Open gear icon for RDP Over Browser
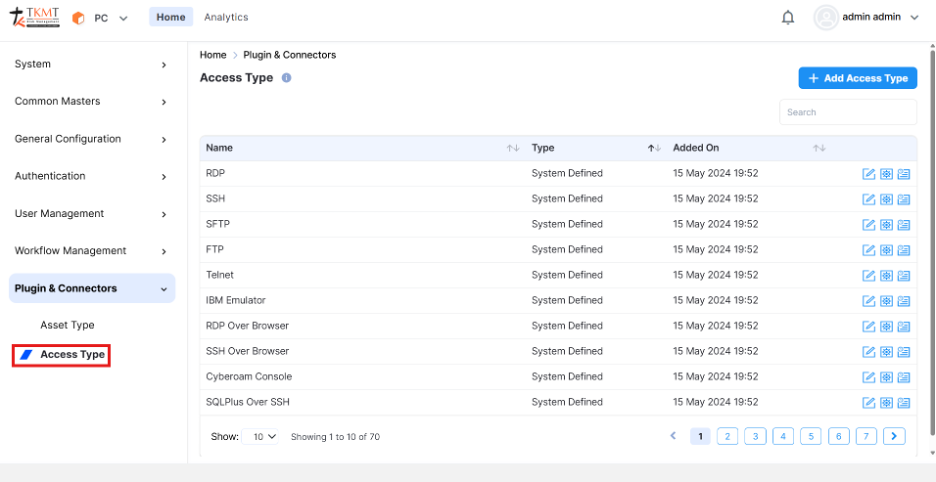 pyautogui.click(x=886, y=327)
